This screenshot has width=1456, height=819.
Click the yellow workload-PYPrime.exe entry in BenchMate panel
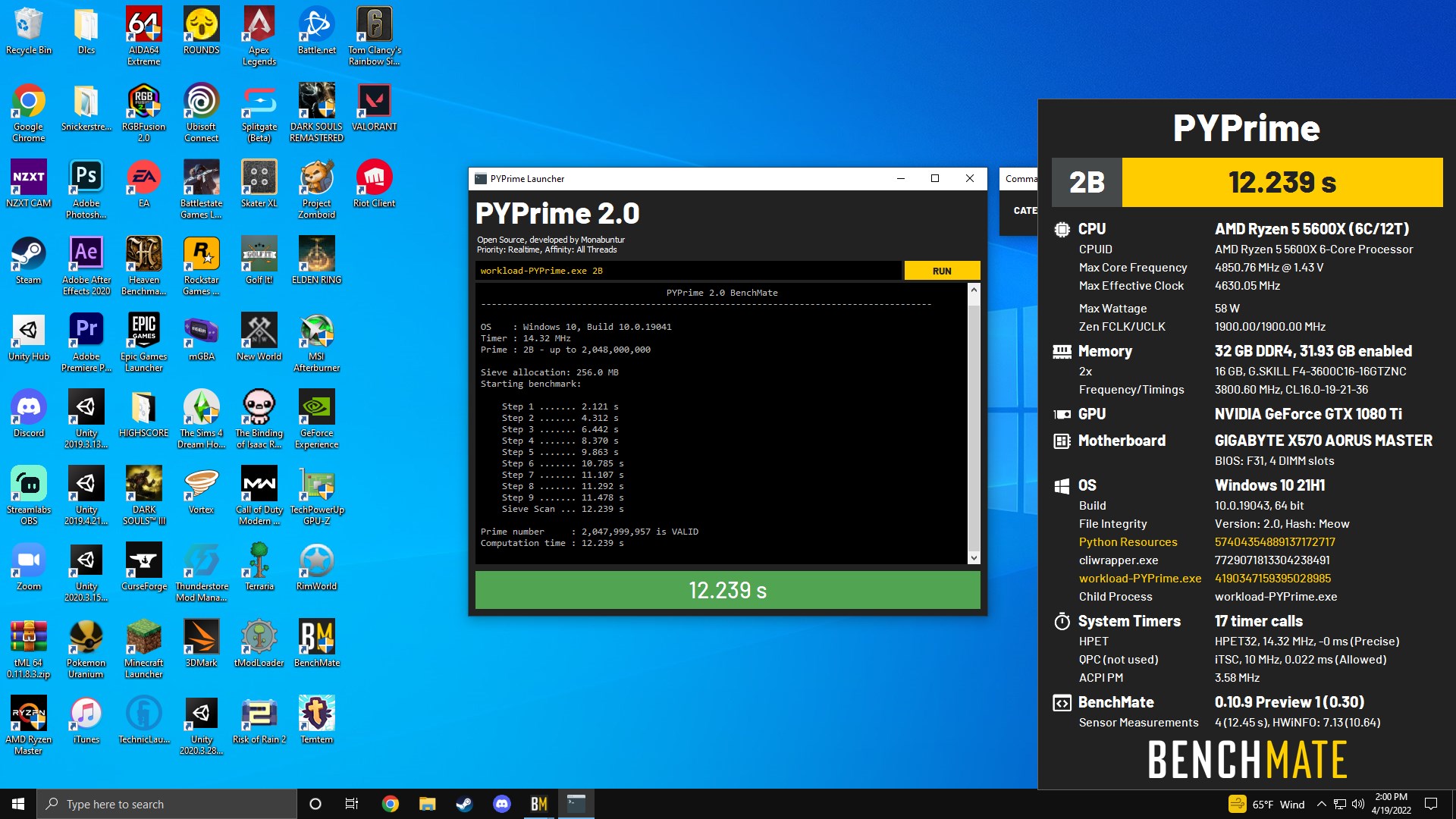1140,579
